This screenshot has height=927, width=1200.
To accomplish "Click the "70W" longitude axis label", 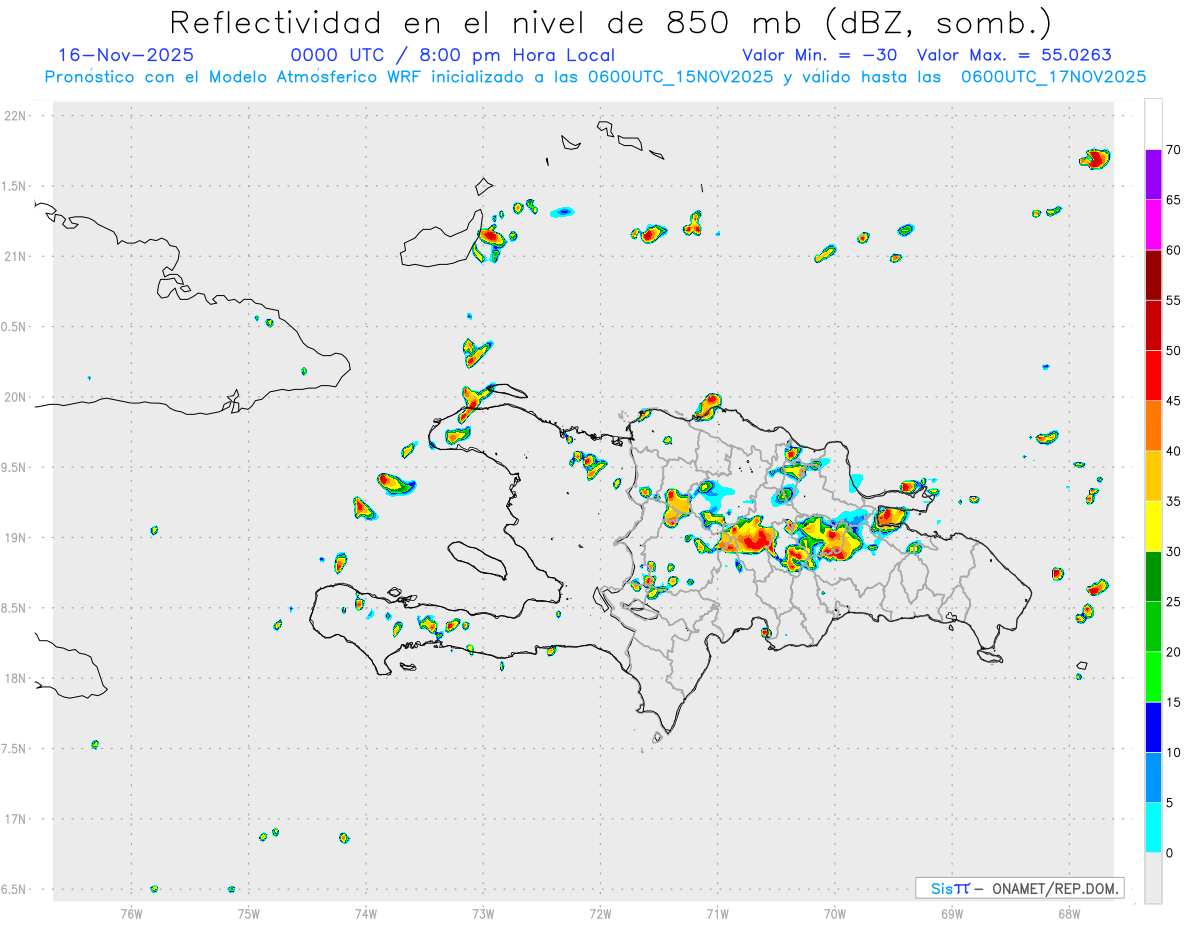I will (x=835, y=913).
